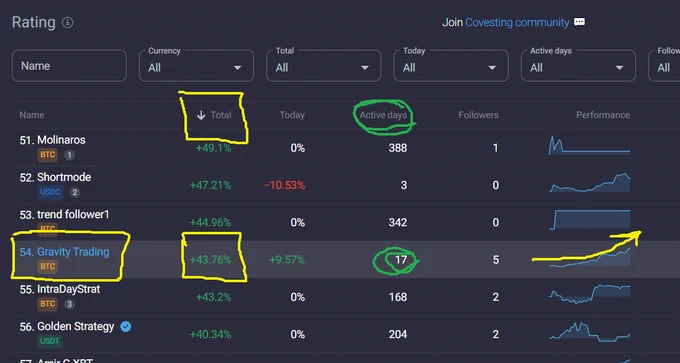This screenshot has width=680, height=363.
Task: Open the Covesting community chat icon
Action: point(579,23)
